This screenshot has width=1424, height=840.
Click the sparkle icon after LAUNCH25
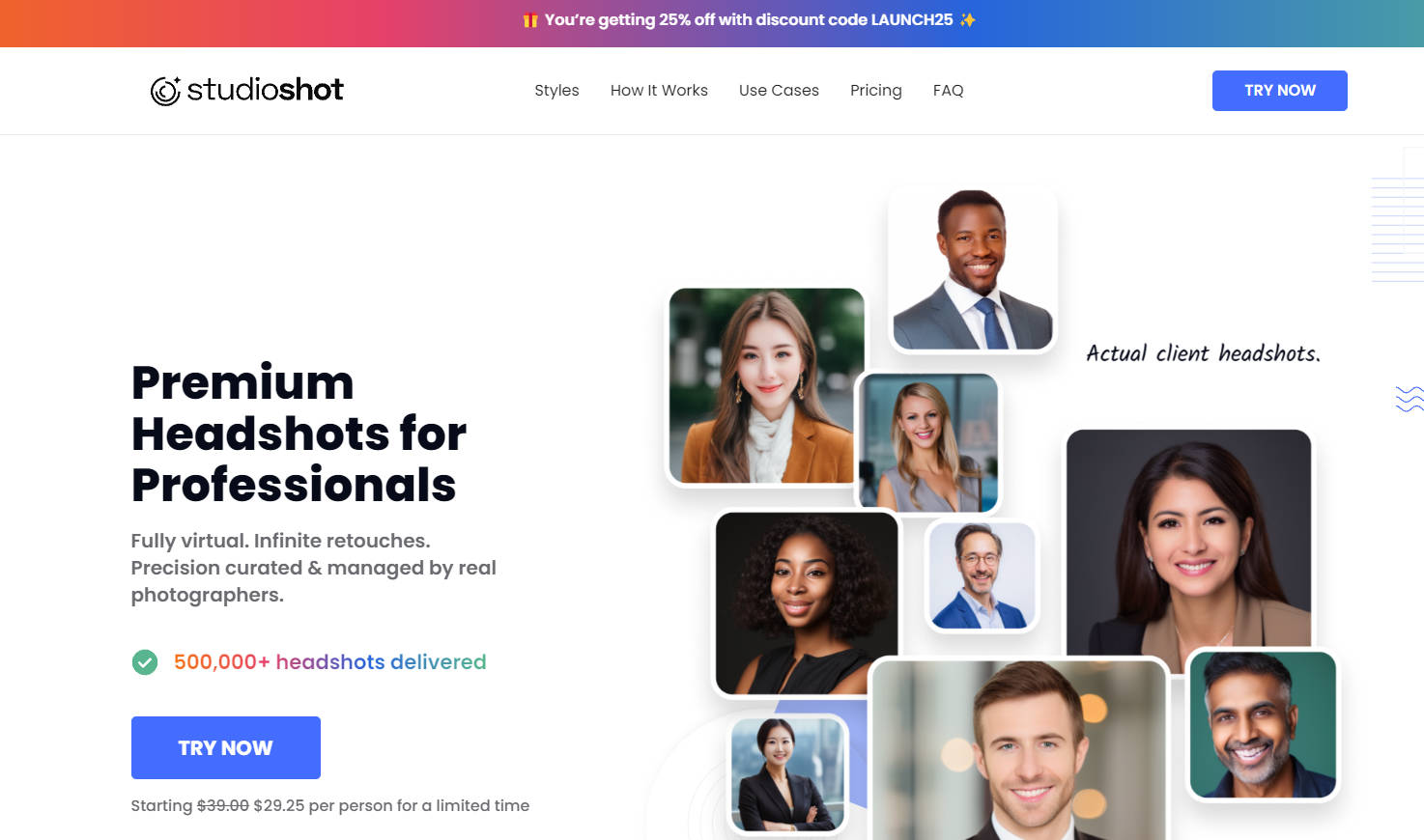(967, 20)
